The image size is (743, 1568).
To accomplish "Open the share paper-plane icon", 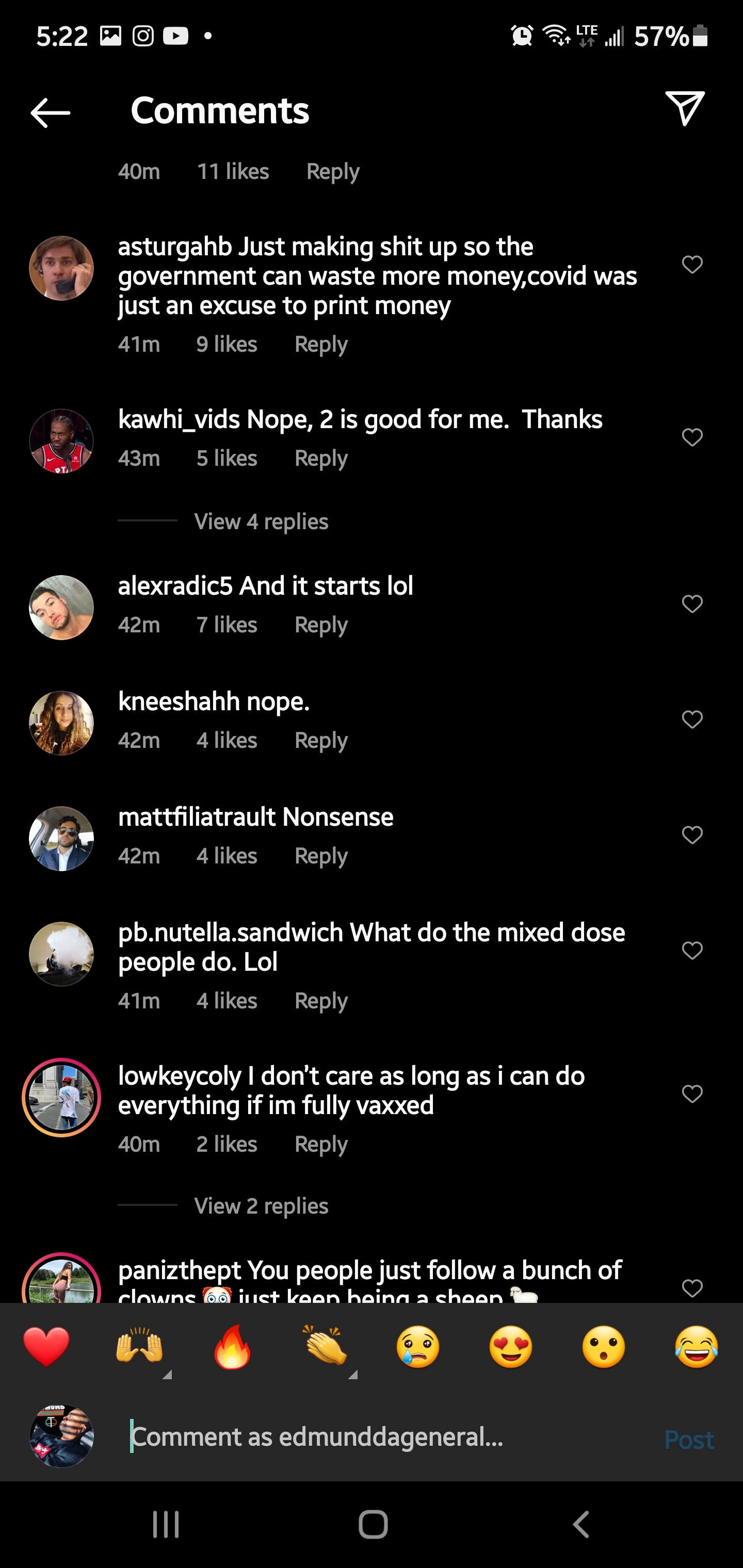I will coord(685,108).
